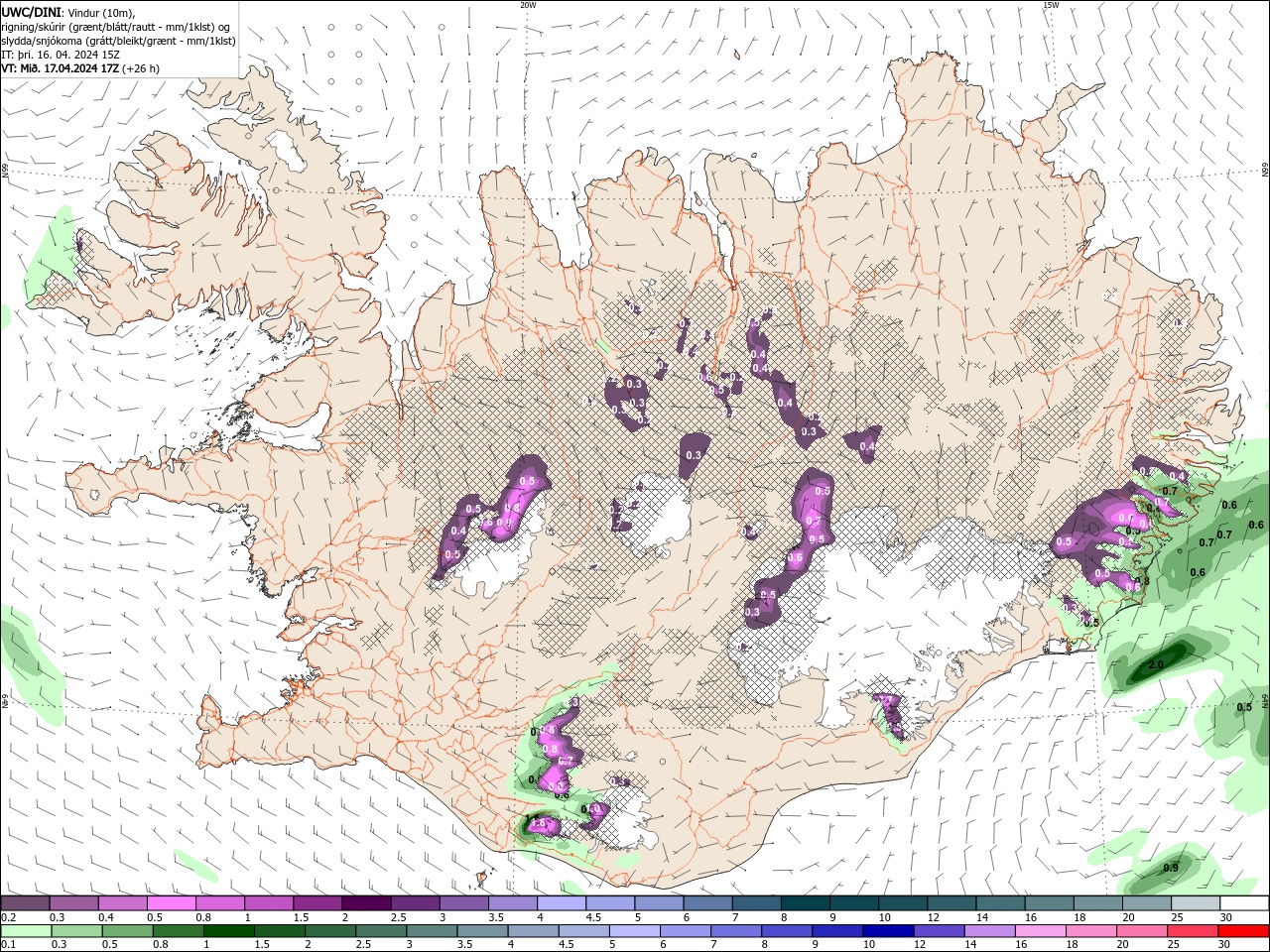
Task: Select the bright pink snow swatch between 0.5 and 0.8
Action: [172, 903]
